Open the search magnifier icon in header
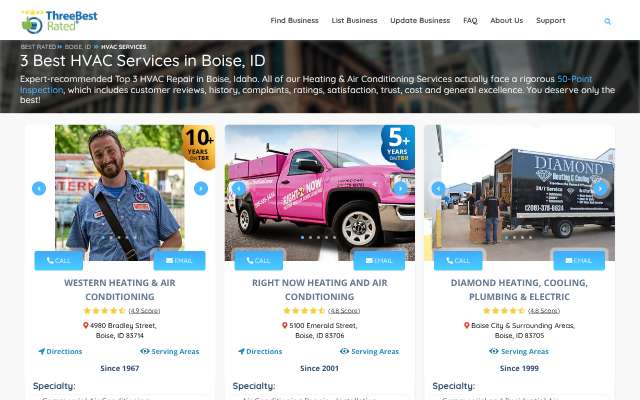The height and width of the screenshot is (400, 640). coord(607,21)
